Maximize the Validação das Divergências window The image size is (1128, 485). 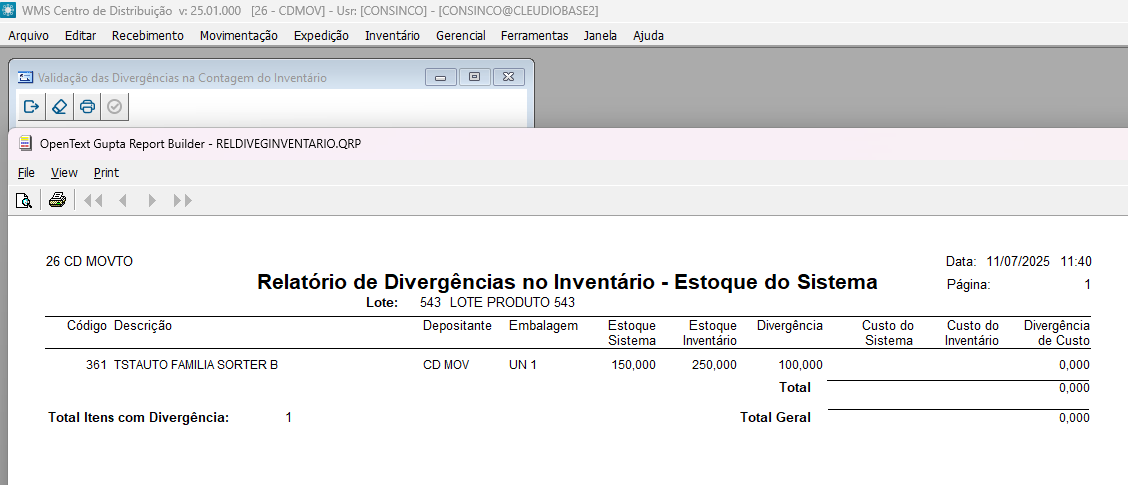click(474, 77)
